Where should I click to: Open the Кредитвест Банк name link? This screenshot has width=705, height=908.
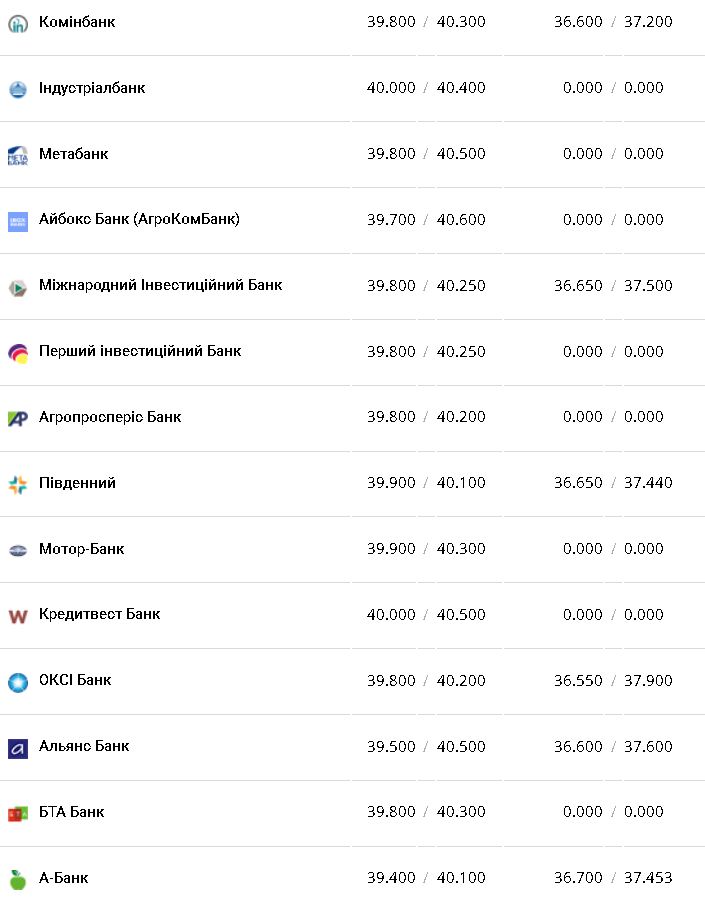[99, 614]
